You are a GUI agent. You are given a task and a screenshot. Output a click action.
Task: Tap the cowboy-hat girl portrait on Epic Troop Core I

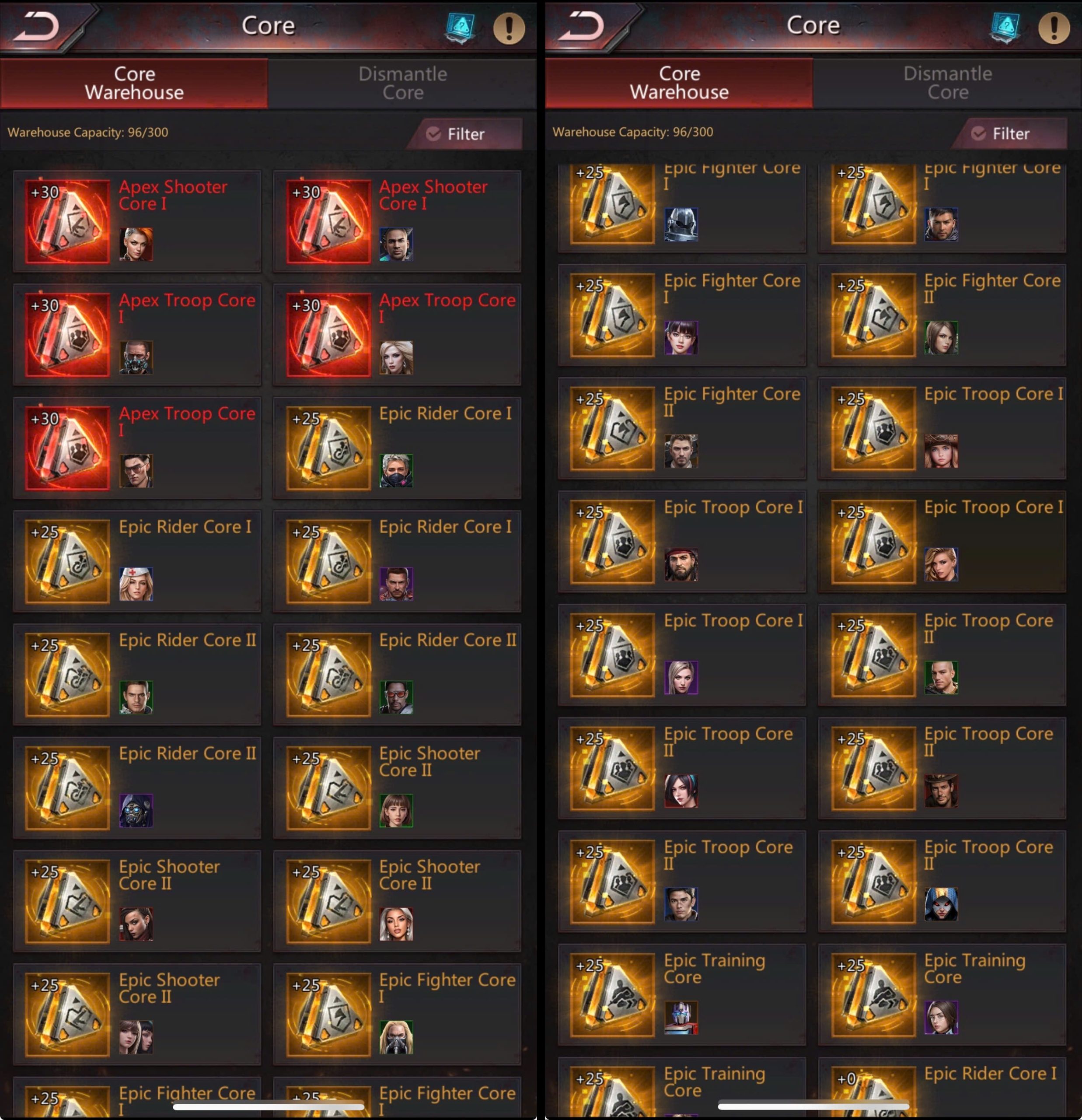(942, 451)
